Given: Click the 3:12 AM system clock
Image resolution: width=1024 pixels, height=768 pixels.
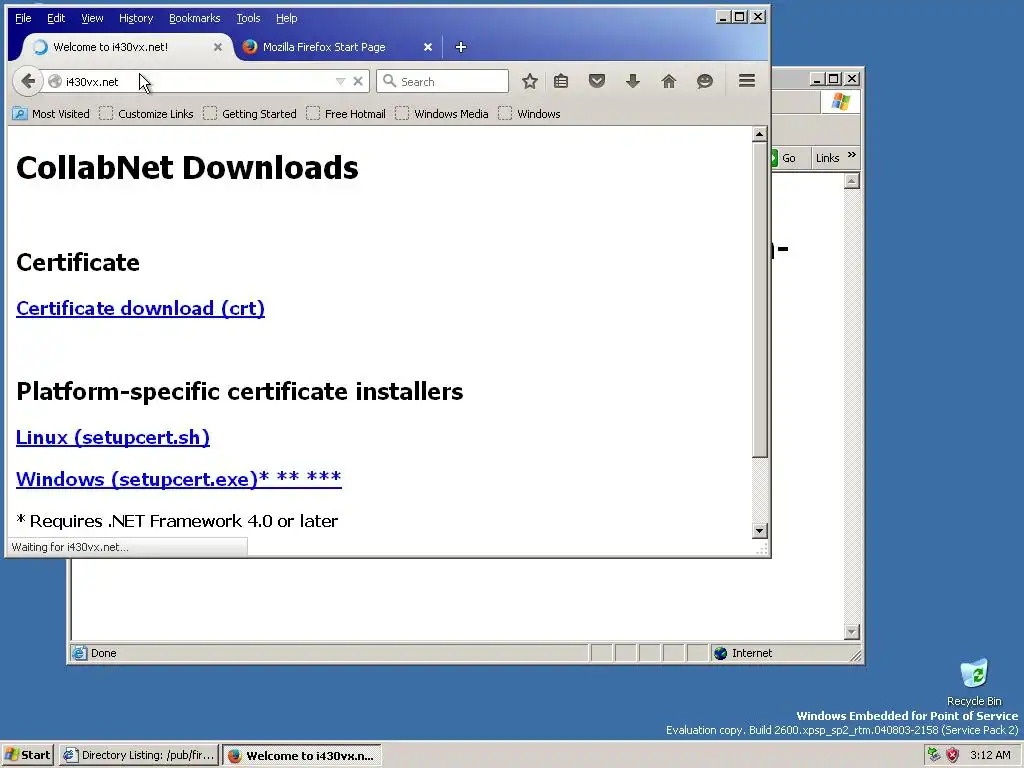Looking at the screenshot, I should pyautogui.click(x=990, y=756).
